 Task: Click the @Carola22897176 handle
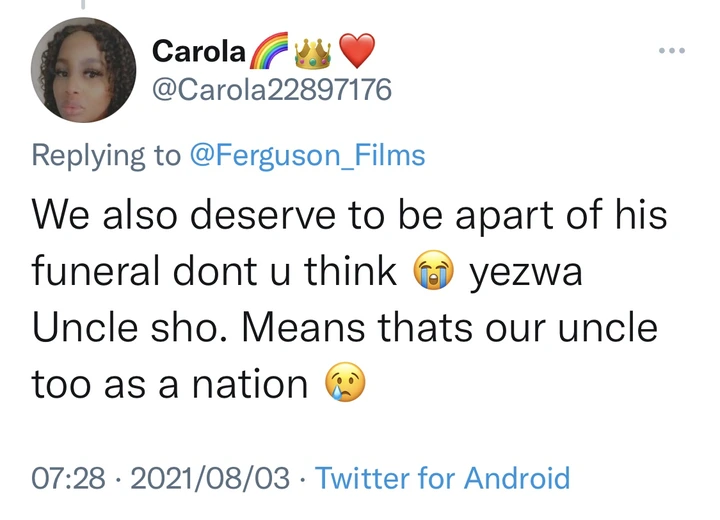coord(271,91)
